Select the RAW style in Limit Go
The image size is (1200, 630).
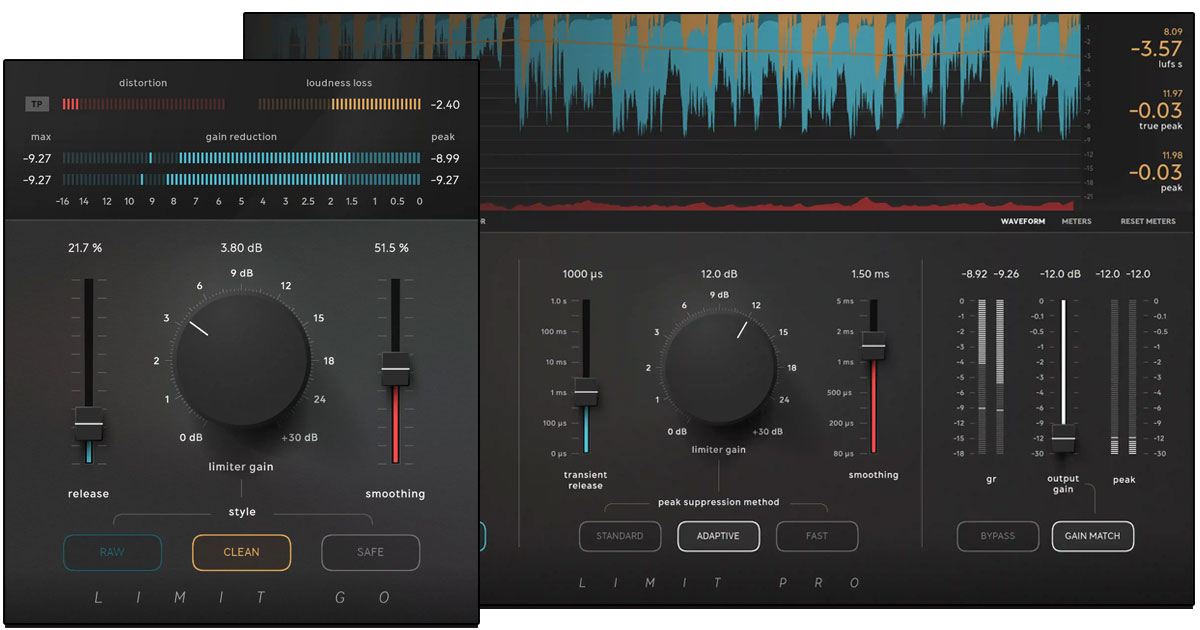click(x=112, y=552)
